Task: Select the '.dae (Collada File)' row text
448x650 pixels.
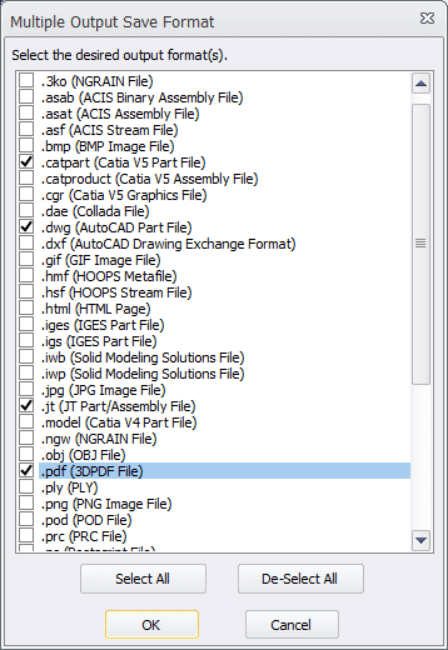Action: pos(95,211)
